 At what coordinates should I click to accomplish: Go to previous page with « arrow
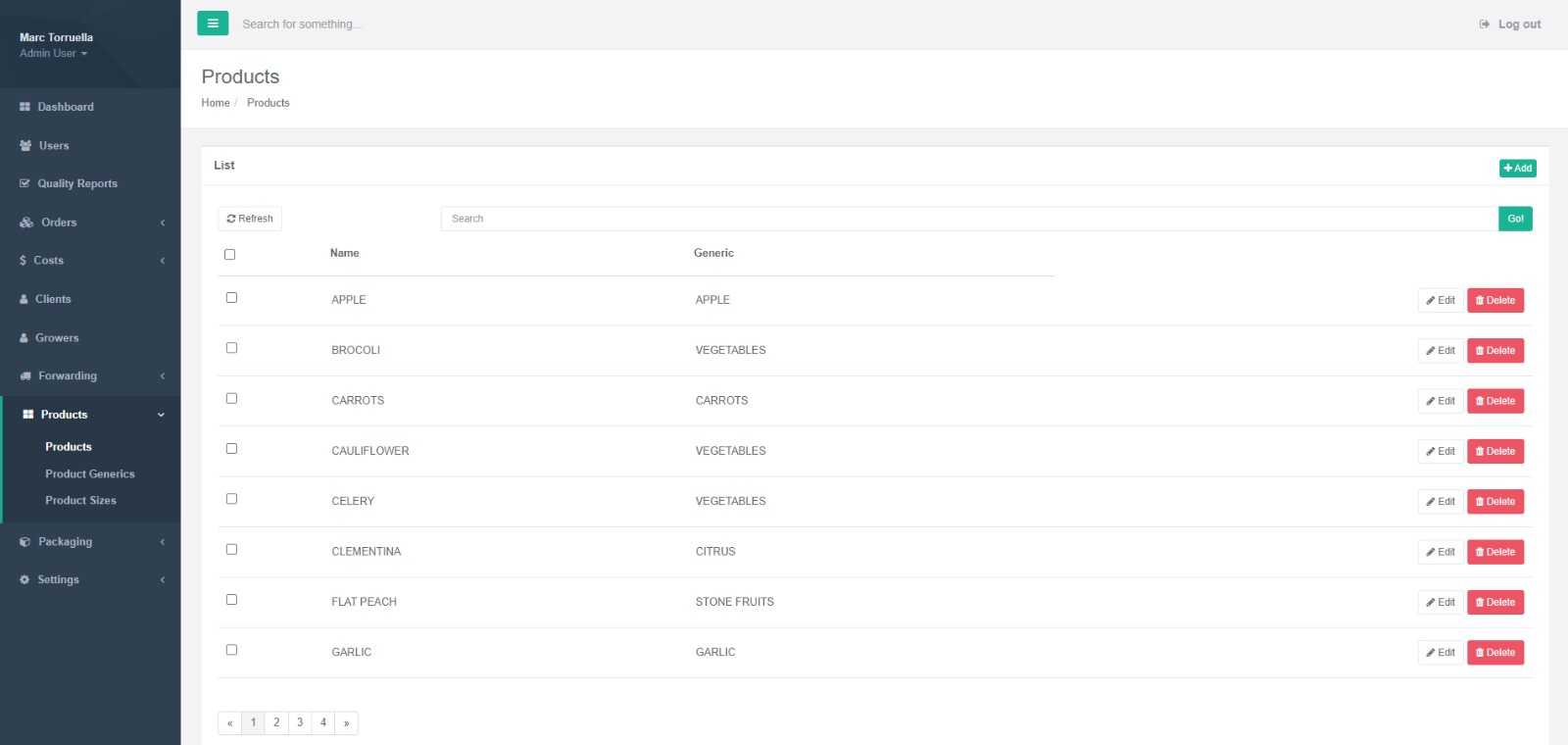tap(229, 722)
